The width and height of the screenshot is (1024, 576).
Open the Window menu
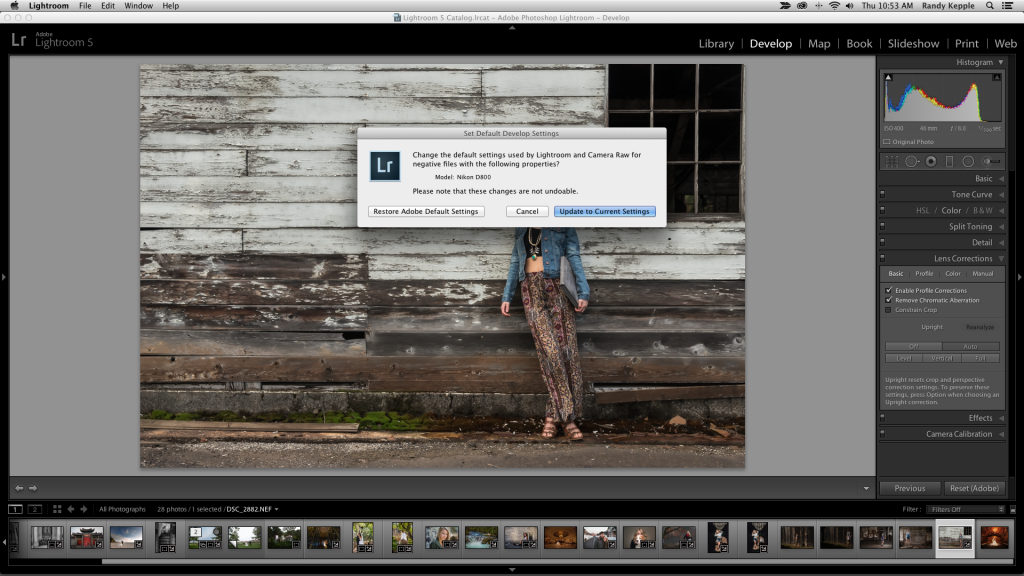(x=138, y=6)
